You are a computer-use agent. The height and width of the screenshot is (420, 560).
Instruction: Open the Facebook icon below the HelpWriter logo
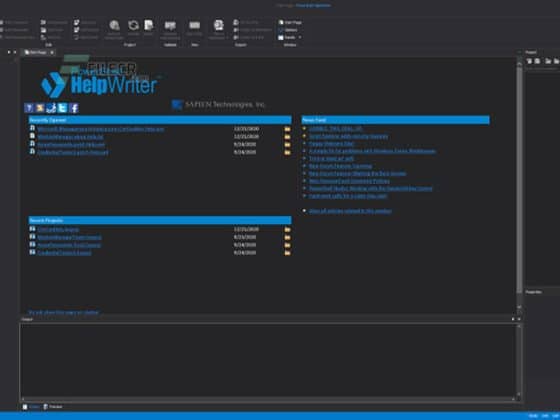coord(74,108)
